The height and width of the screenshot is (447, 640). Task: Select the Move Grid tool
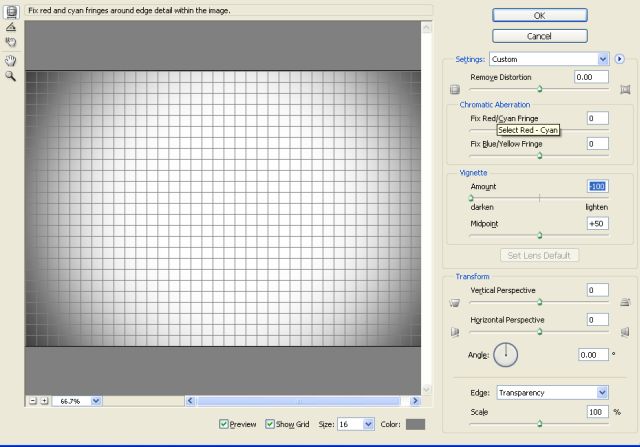click(11, 42)
